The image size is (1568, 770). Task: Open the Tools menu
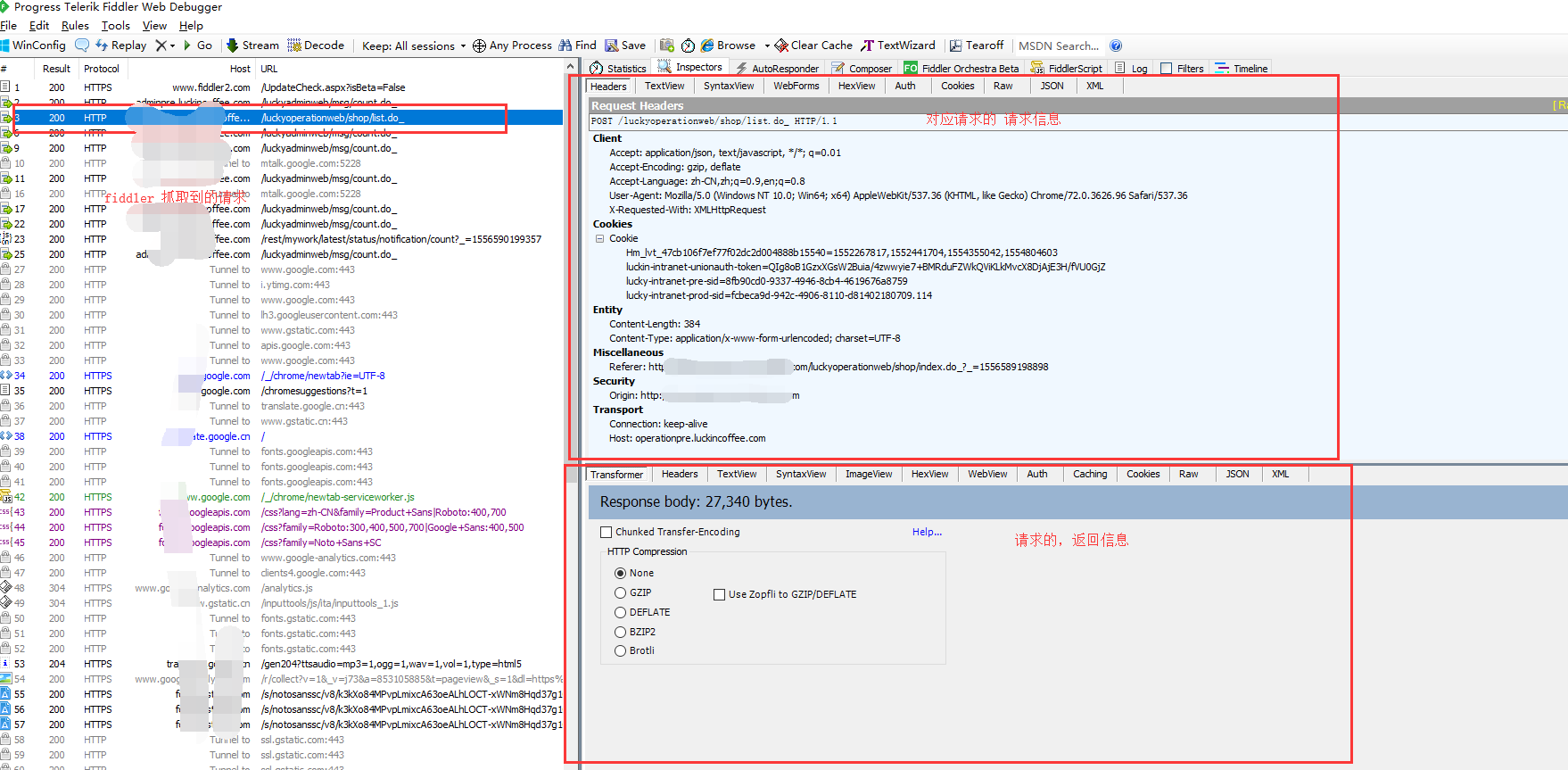pyautogui.click(x=116, y=26)
